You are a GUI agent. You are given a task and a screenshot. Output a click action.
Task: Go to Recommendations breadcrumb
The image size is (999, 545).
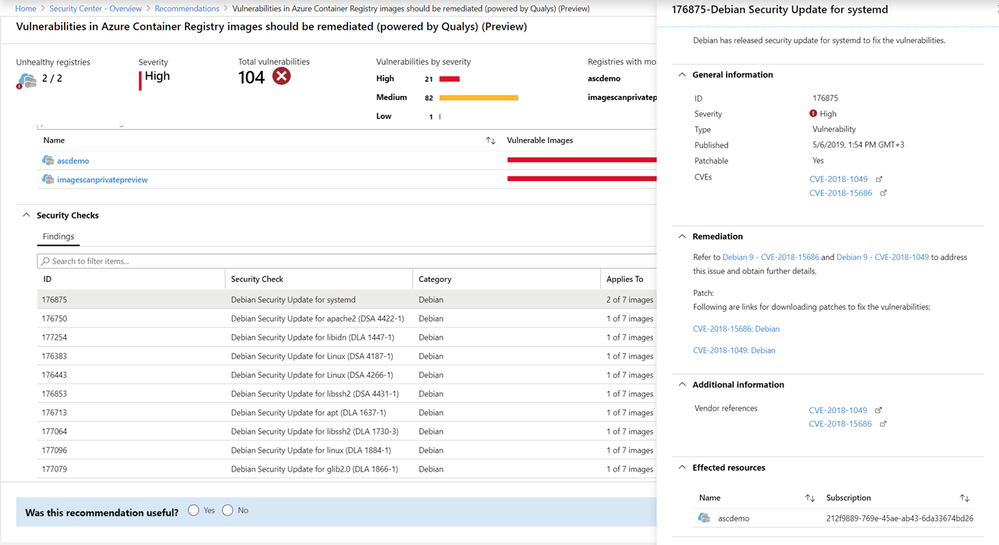point(187,9)
